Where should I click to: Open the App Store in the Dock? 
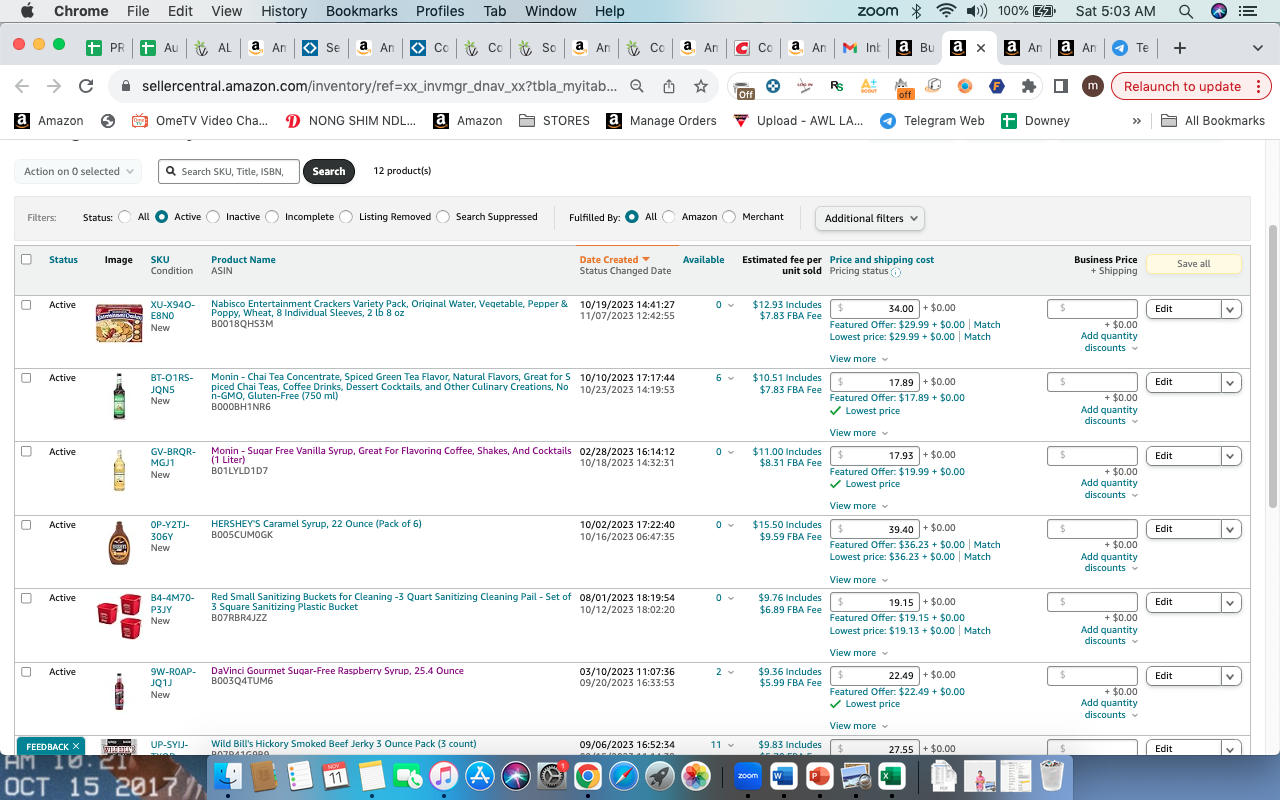pyautogui.click(x=480, y=776)
